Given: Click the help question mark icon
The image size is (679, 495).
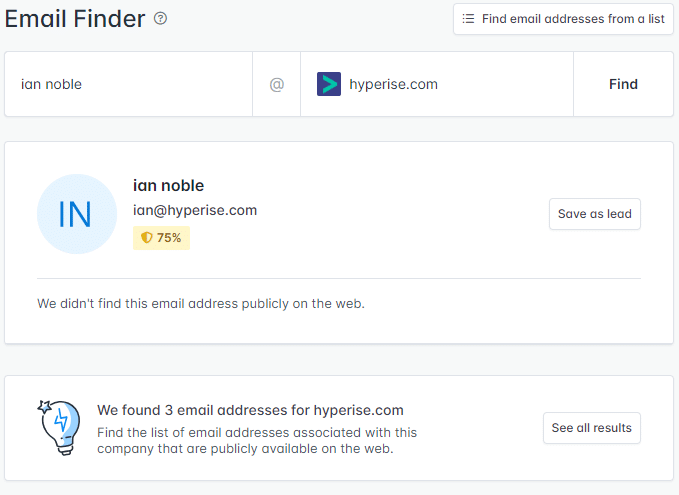Looking at the screenshot, I should 161,18.
